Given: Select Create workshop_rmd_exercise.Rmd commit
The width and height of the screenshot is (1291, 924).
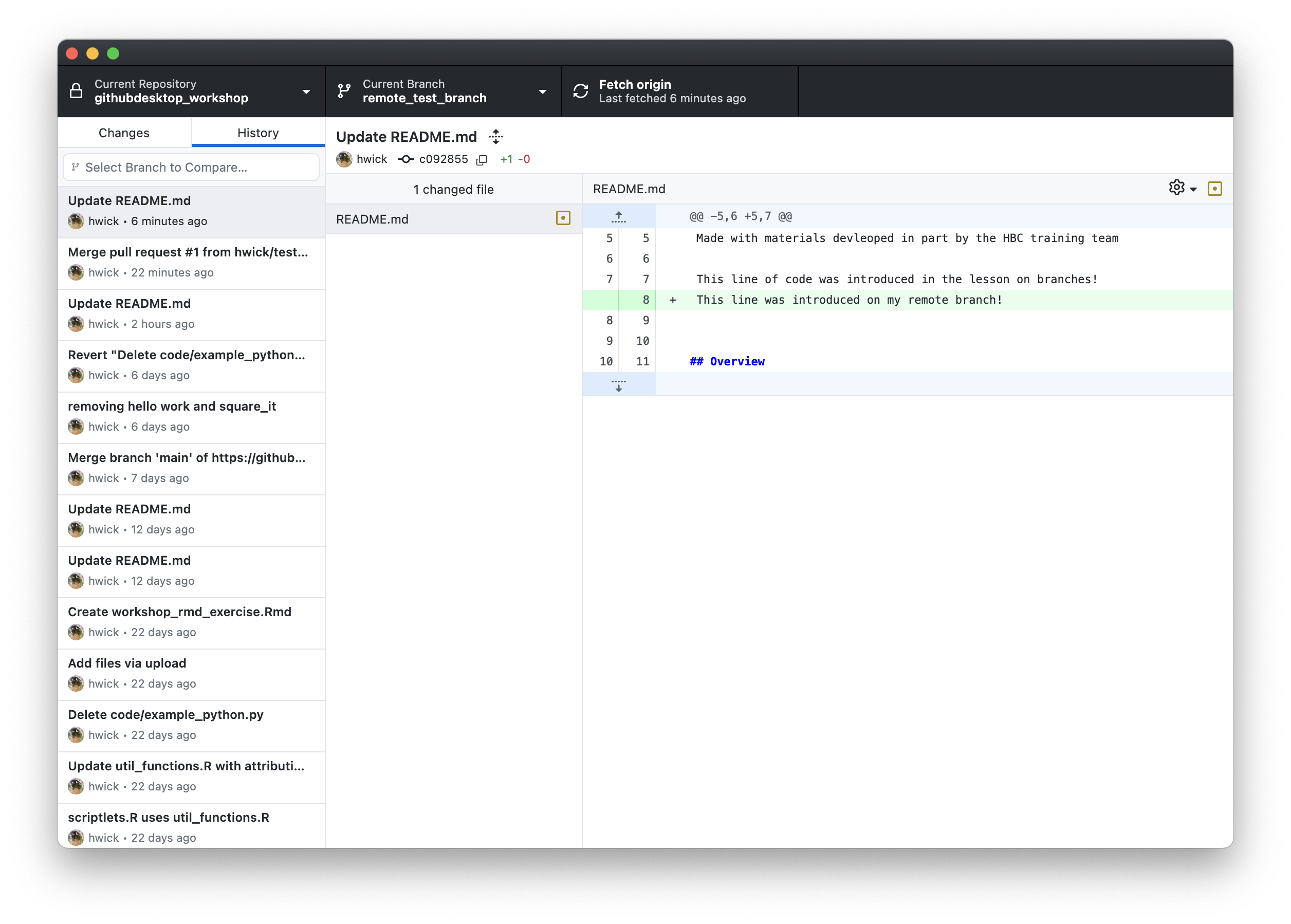Looking at the screenshot, I should tap(191, 623).
